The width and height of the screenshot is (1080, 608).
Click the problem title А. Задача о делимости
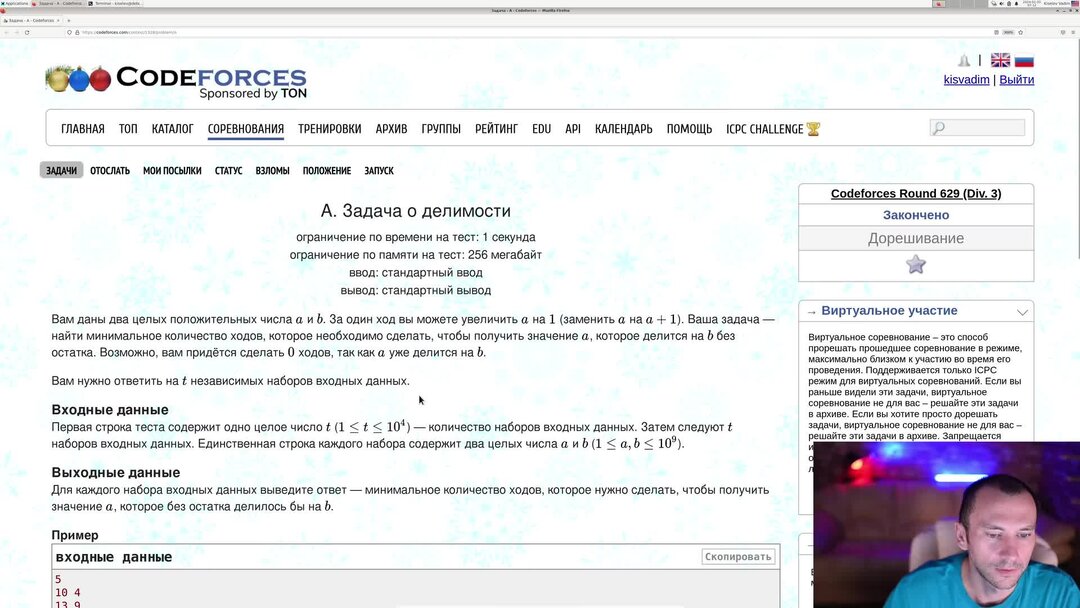415,211
